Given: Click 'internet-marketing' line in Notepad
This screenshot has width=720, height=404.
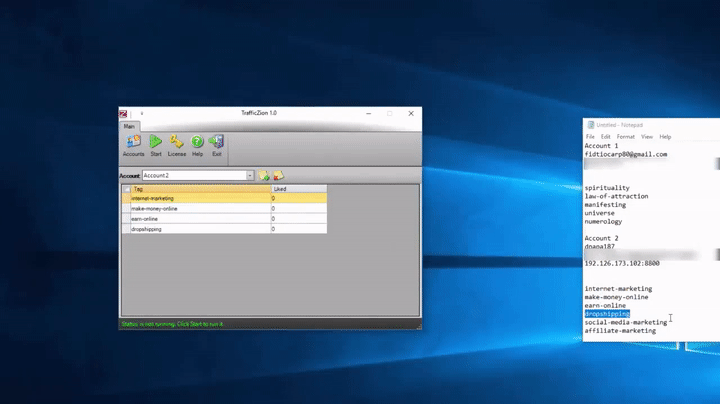Looking at the screenshot, I should pos(618,289).
